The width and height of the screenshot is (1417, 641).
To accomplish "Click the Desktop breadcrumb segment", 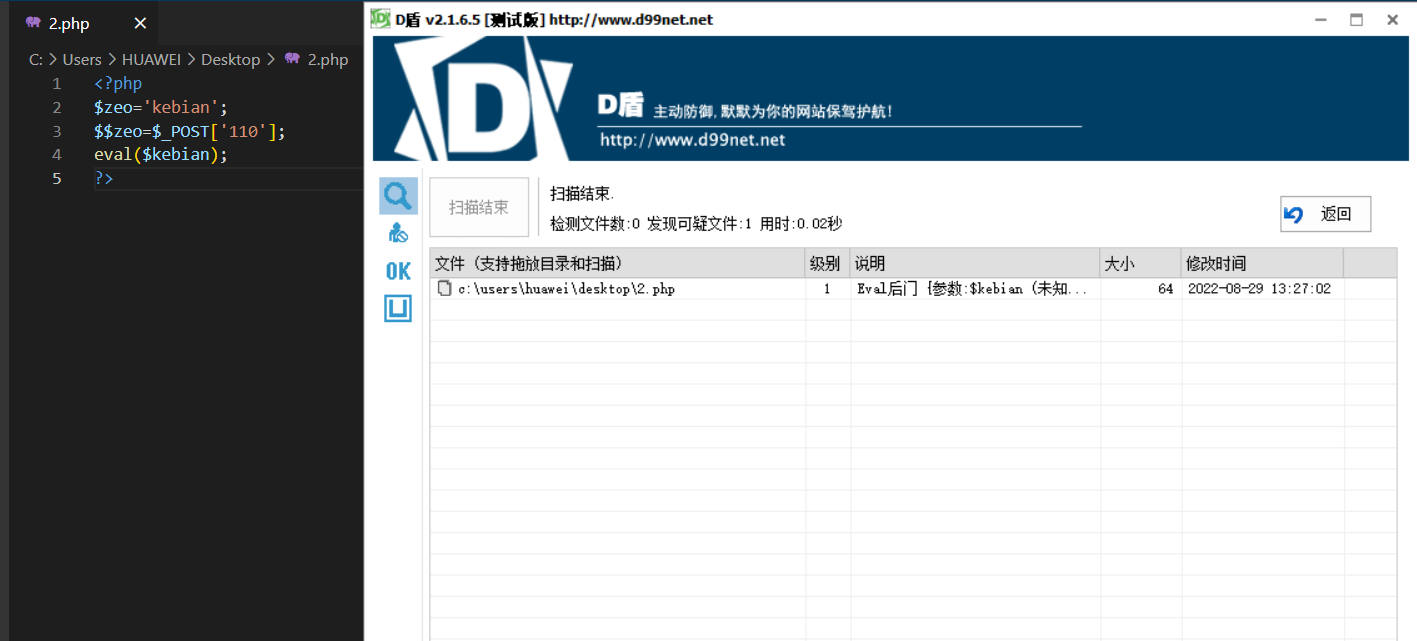I will click(230, 59).
